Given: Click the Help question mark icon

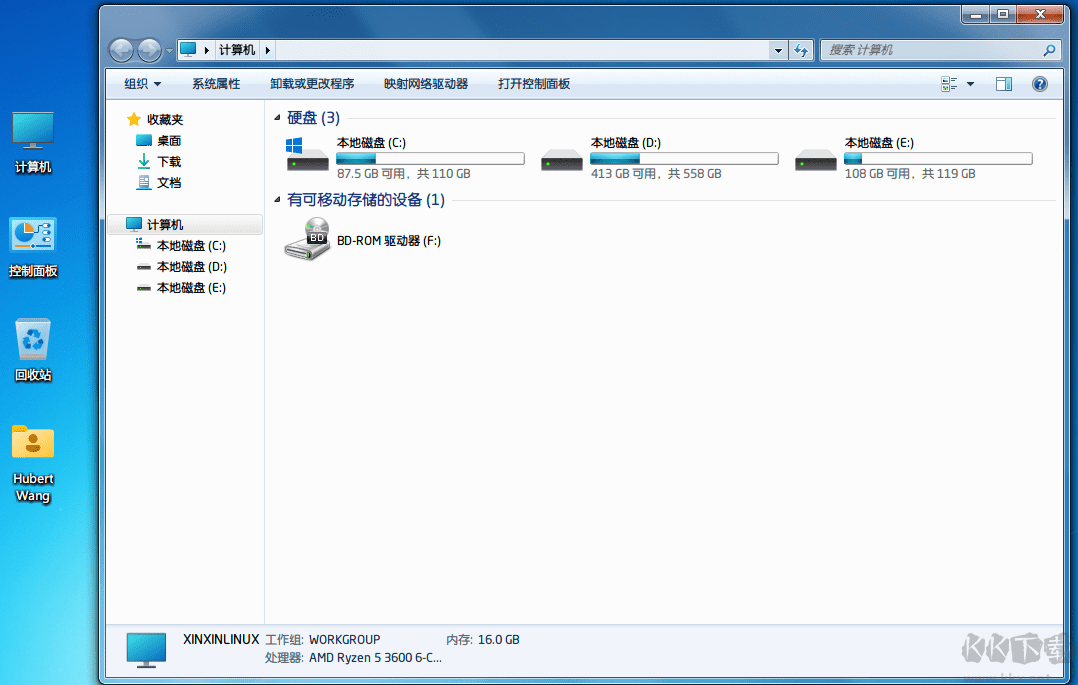Looking at the screenshot, I should pos(1039,83).
